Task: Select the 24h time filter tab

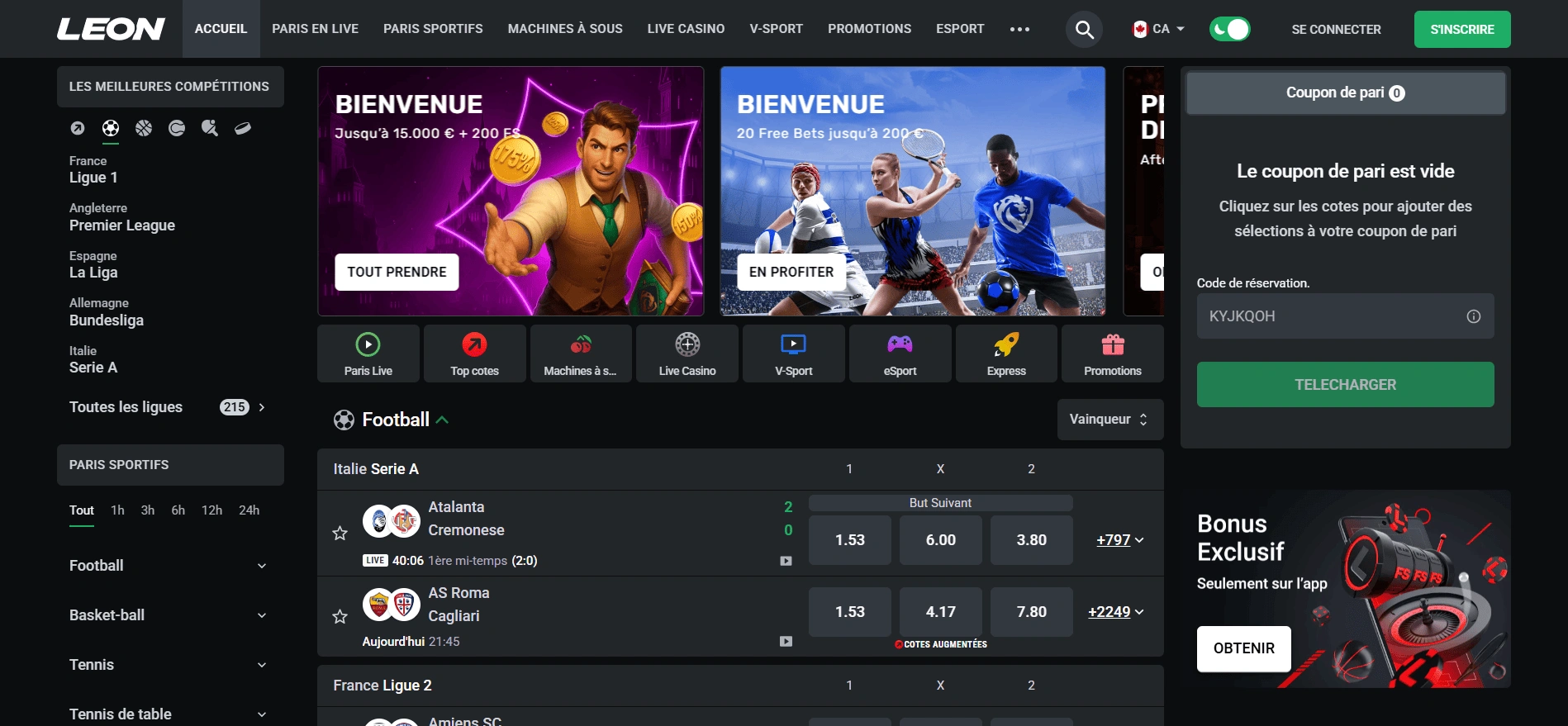Action: coord(249,510)
